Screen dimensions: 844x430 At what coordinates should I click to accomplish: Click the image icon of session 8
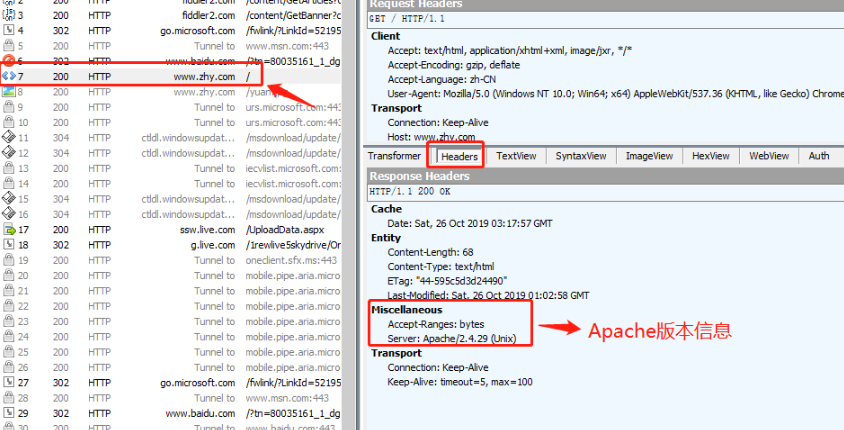pyautogui.click(x=9, y=92)
